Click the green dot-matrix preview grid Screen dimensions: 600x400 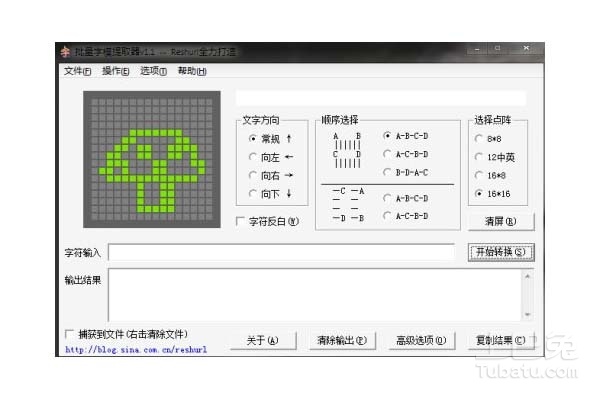pyautogui.click(x=152, y=159)
